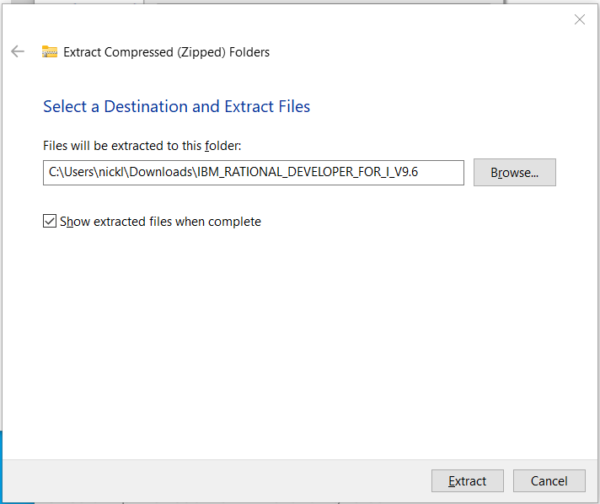
Task: Click the 'Extract Compressed (Zipped) Folders' title text
Action: pyautogui.click(x=166, y=52)
